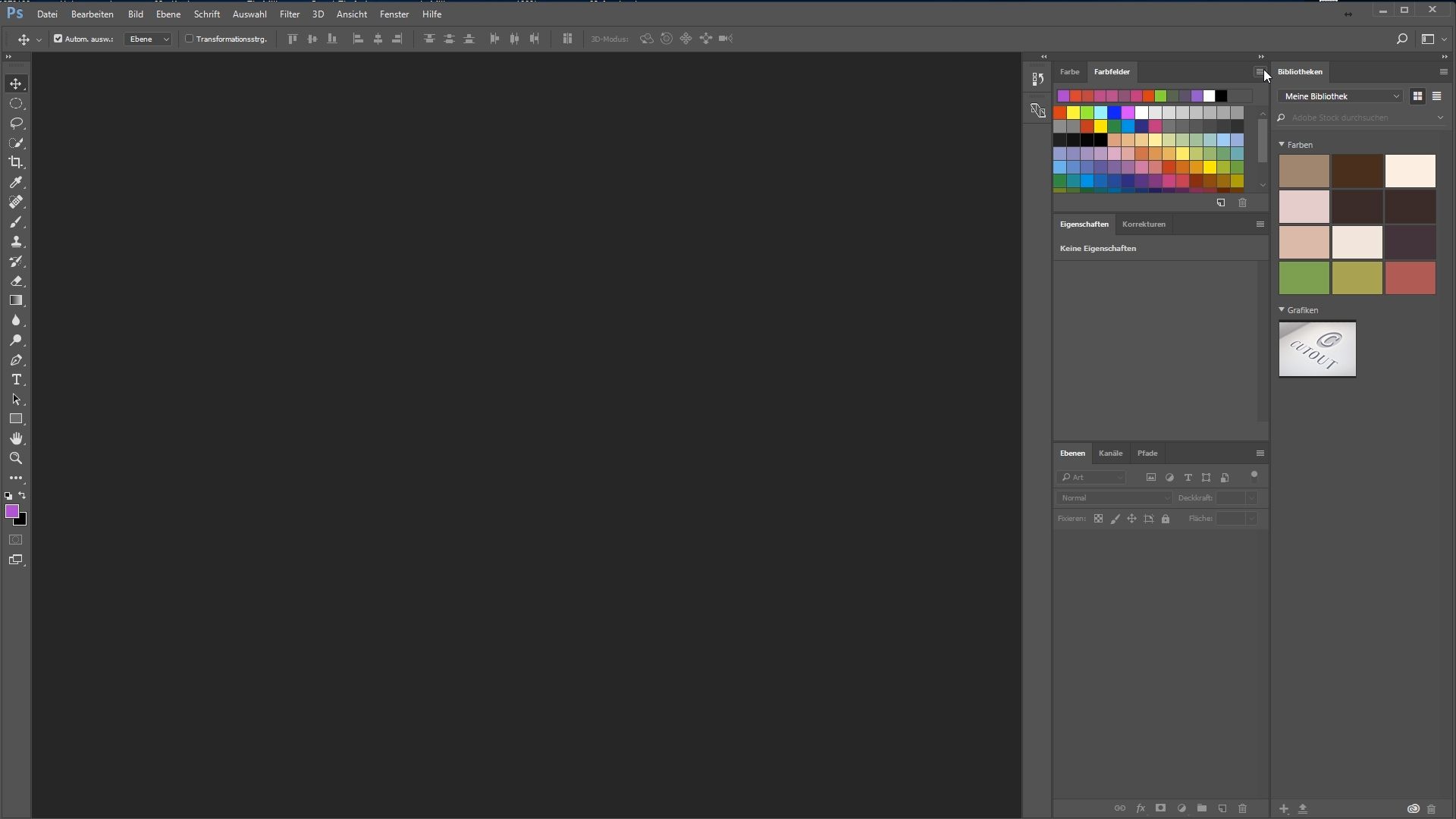1456x819 pixels.
Task: Toggle lock image pixels brush icon
Action: point(1115,519)
